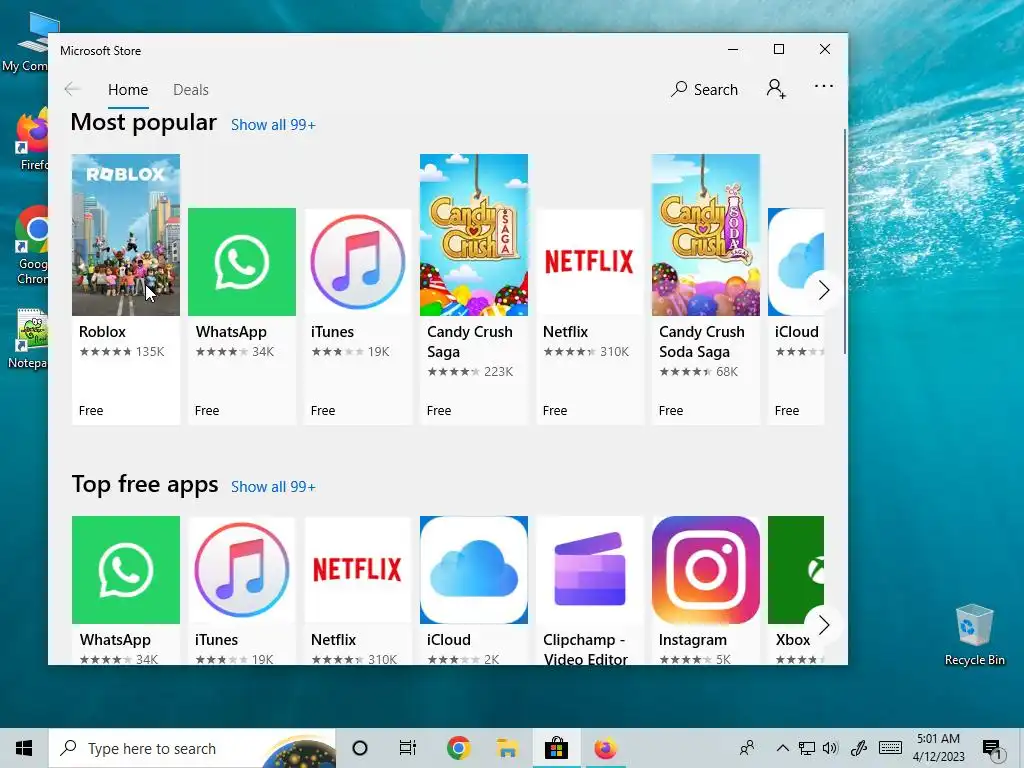
Task: Open Candy Crush Saga tile image
Action: point(473,235)
